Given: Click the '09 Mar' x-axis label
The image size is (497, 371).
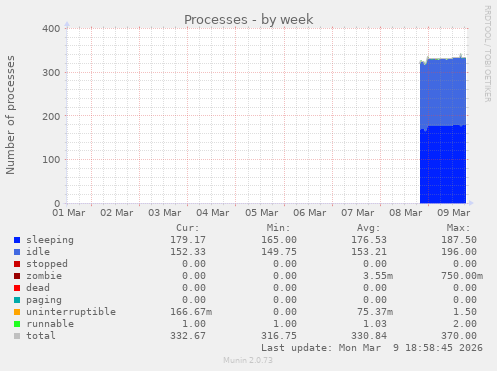Looking at the screenshot, I should tap(454, 213).
